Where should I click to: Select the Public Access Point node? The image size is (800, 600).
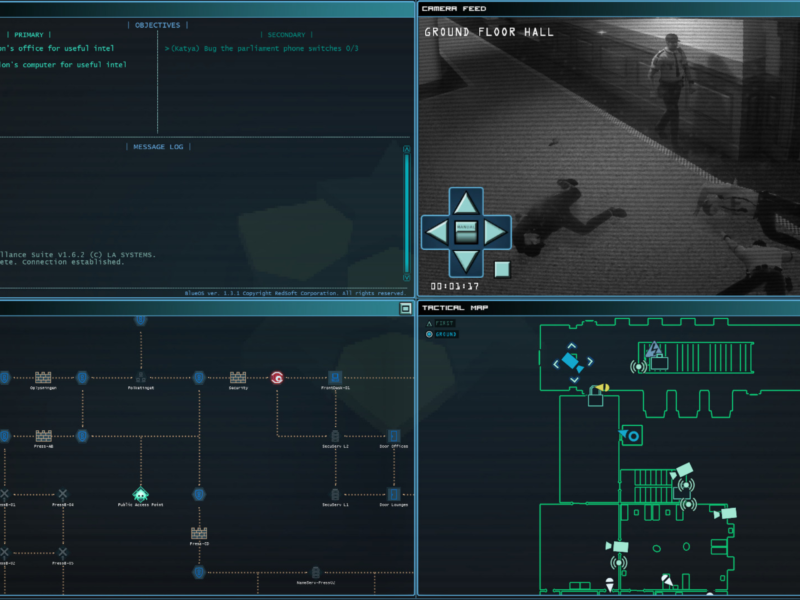click(139, 493)
